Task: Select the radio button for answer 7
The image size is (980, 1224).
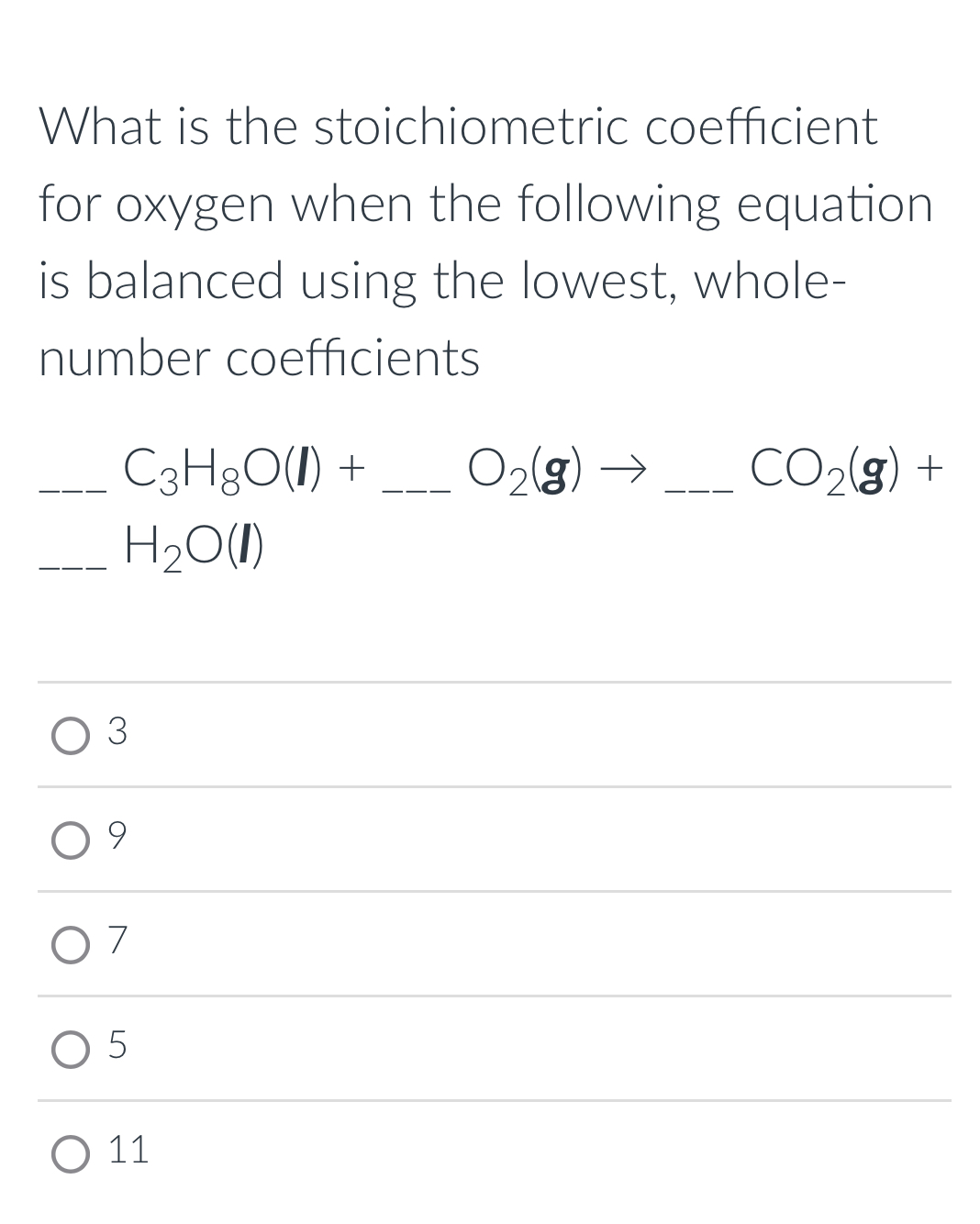Action: (x=69, y=944)
